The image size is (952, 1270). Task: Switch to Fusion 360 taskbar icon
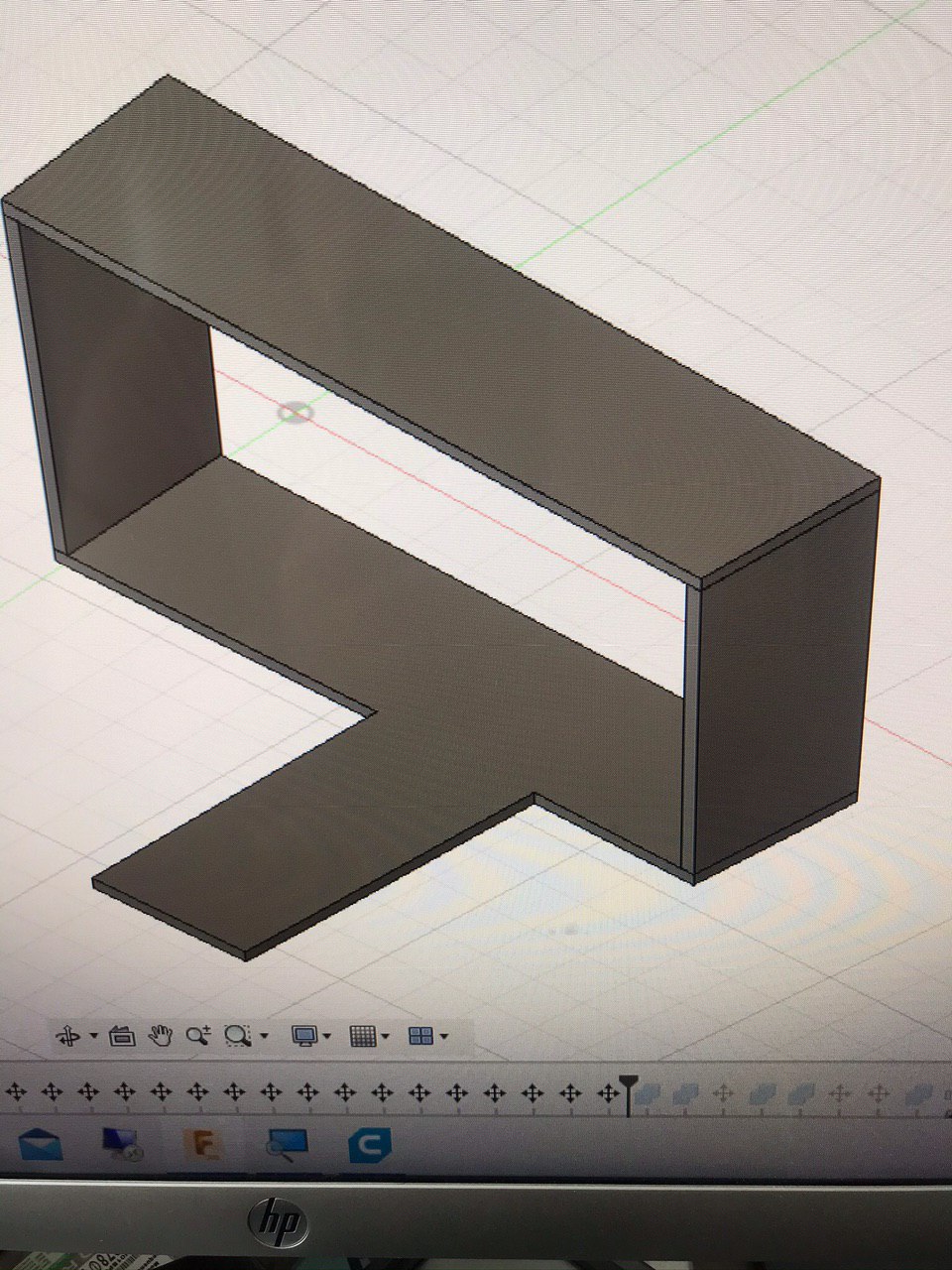tap(203, 1145)
